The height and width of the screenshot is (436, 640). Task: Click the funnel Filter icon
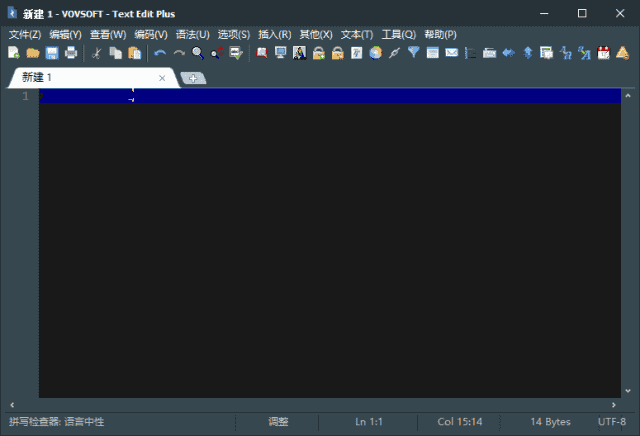[413, 53]
